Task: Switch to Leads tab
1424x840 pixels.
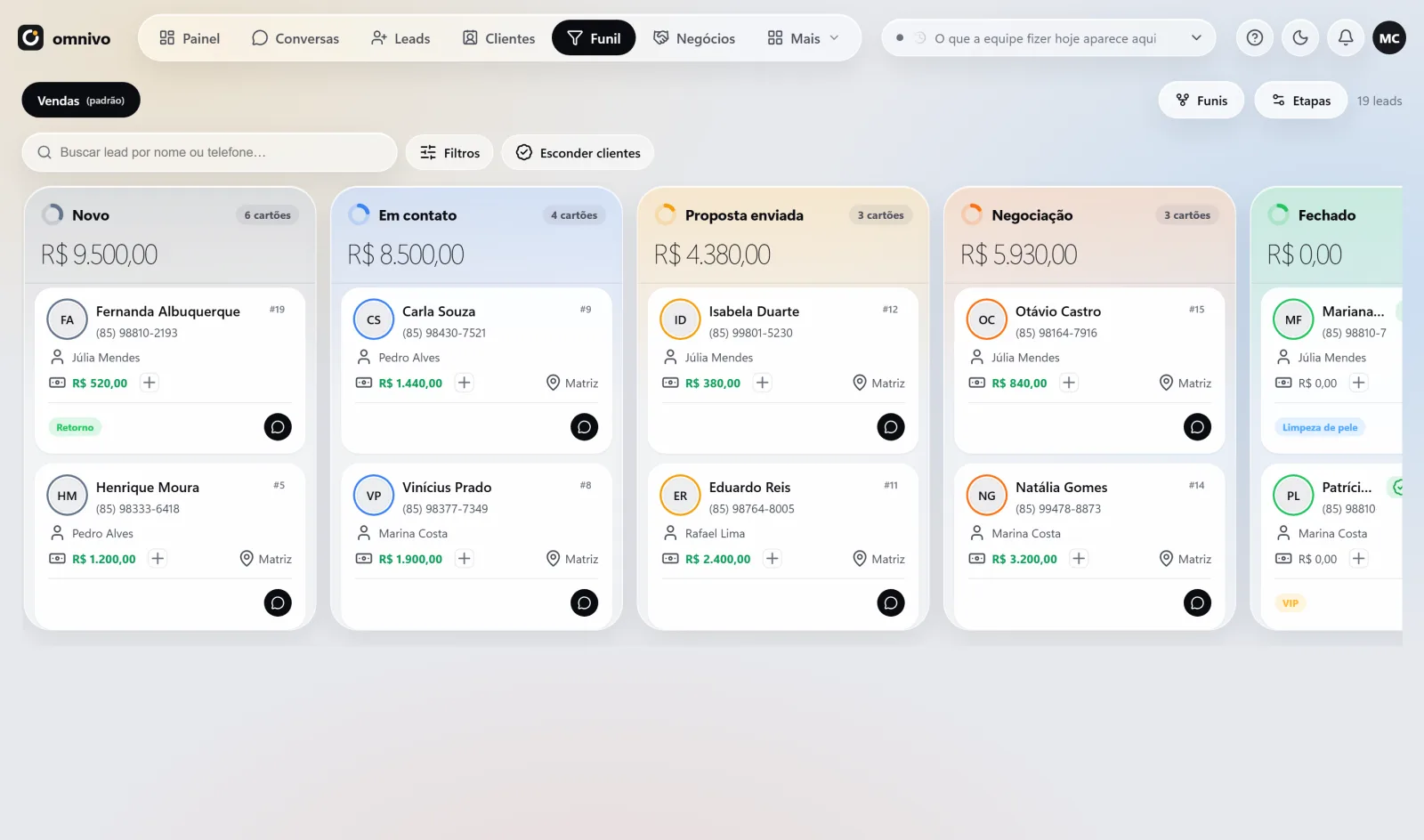Action: click(400, 38)
